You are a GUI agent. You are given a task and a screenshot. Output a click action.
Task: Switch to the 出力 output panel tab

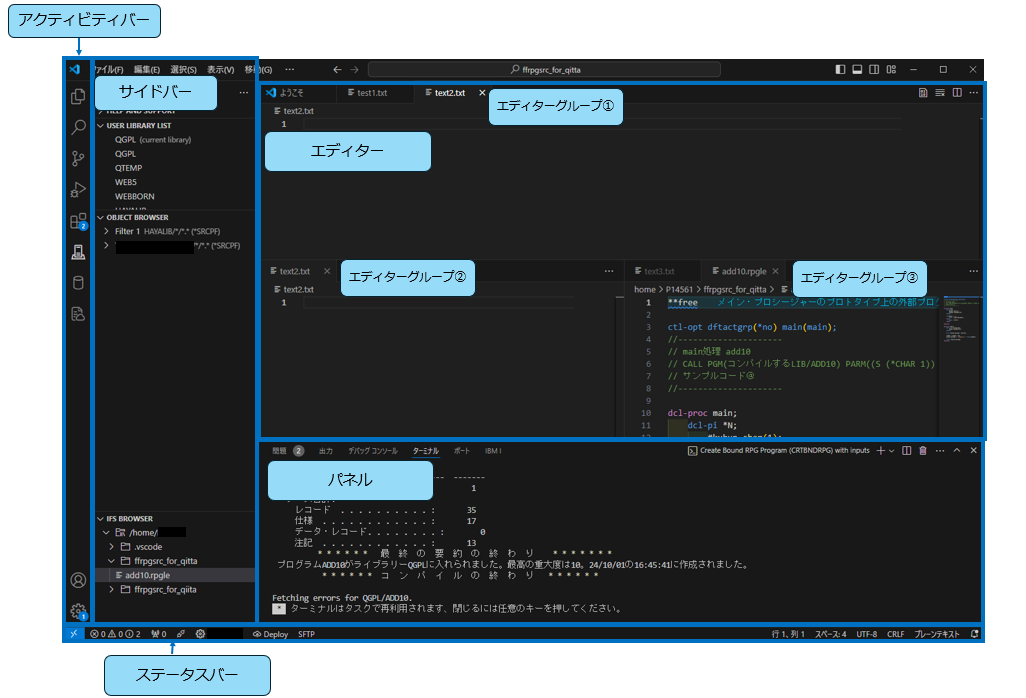pyautogui.click(x=326, y=451)
